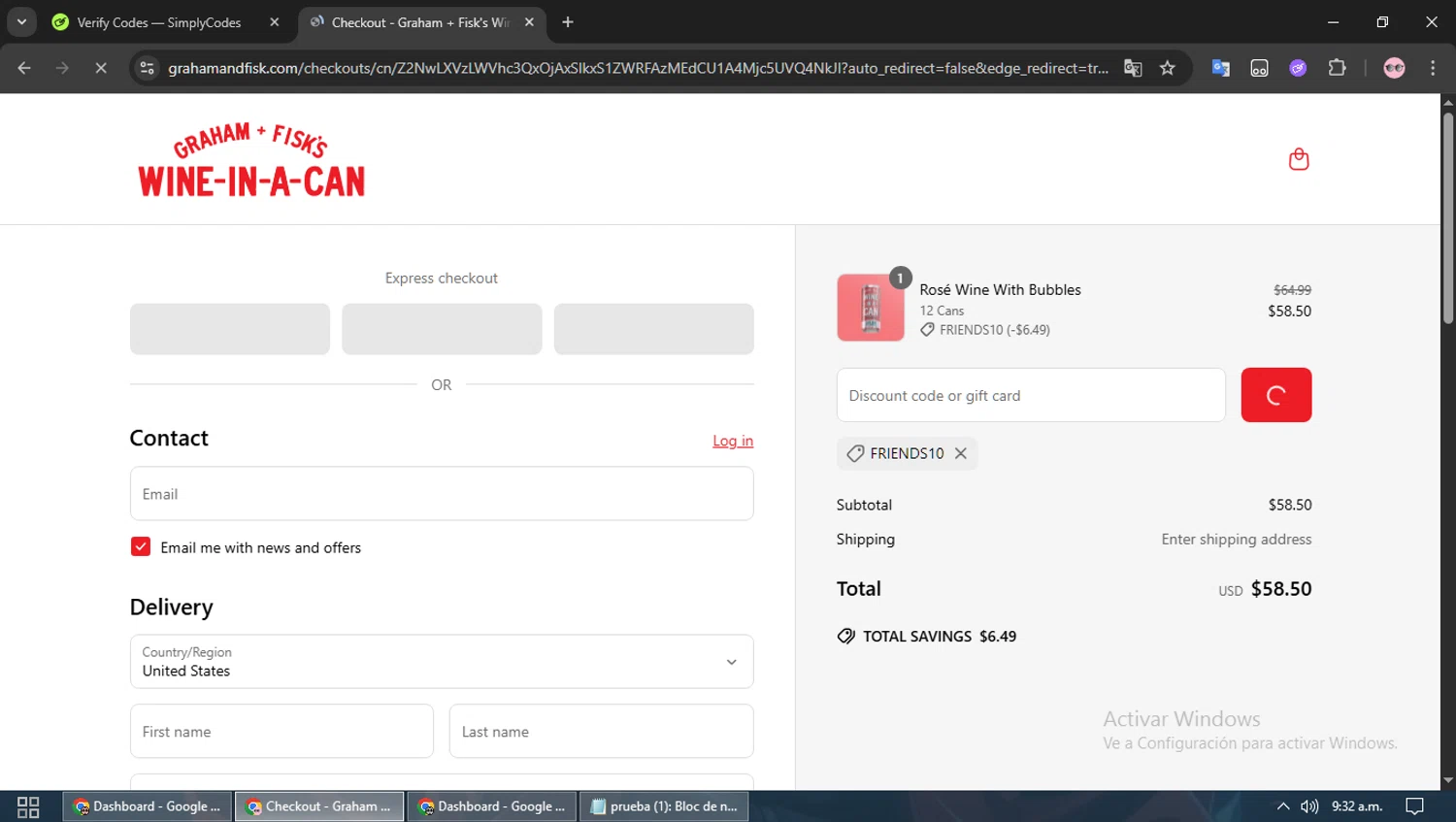Screen dimensions: 1456x822
Task: Open the Chrome profile avatar
Action: point(1394,68)
